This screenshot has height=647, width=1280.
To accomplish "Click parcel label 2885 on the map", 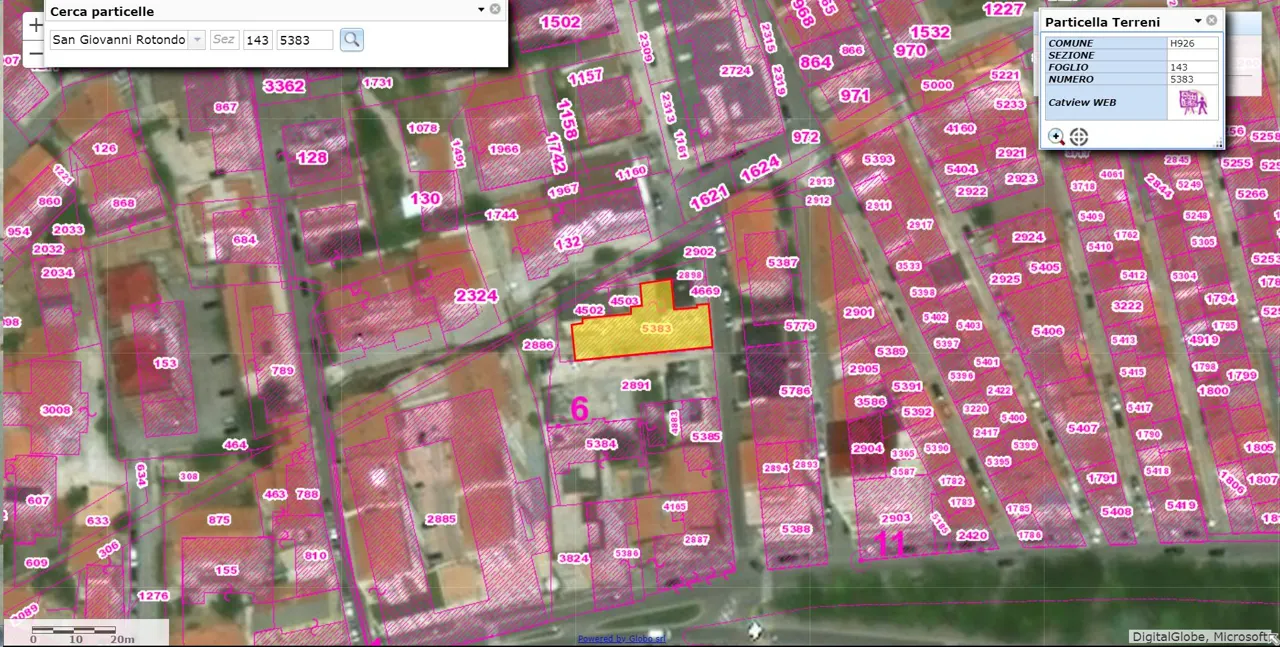I will click(441, 519).
